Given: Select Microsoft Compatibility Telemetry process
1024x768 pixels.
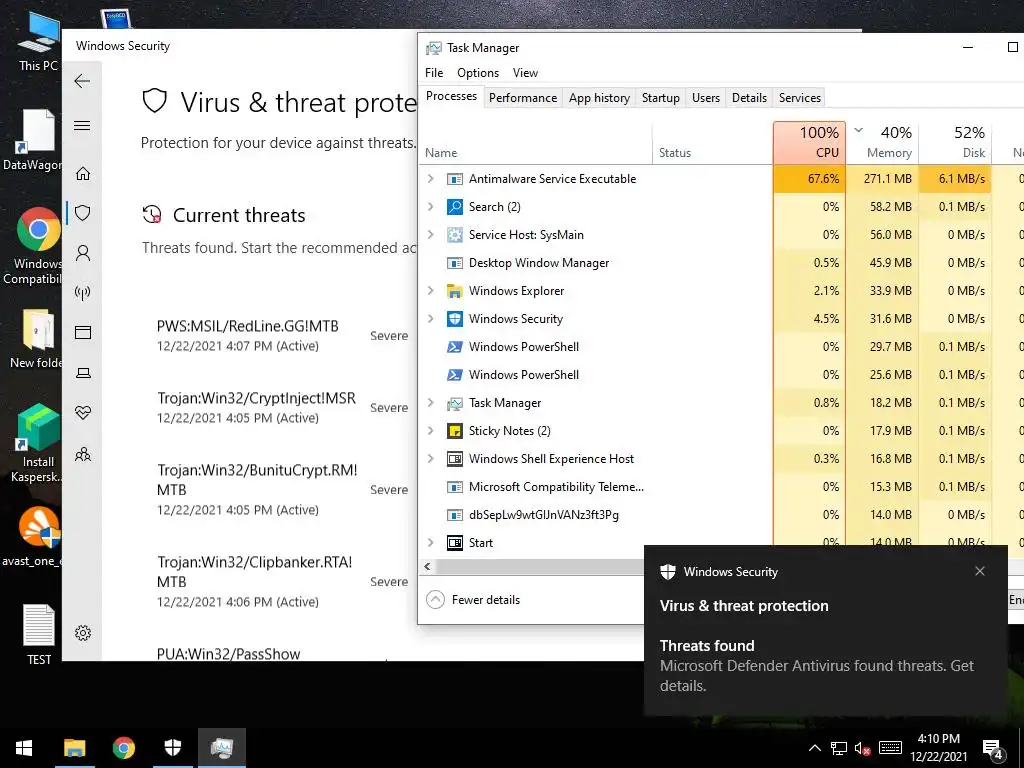Looking at the screenshot, I should click(721, 487).
